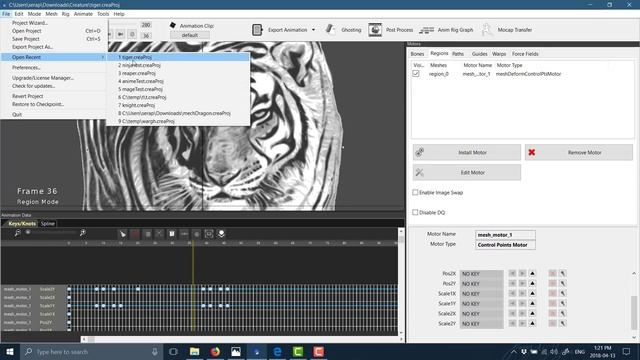The height and width of the screenshot is (360, 640).
Task: Open the Ghosting tool
Action: click(x=343, y=30)
